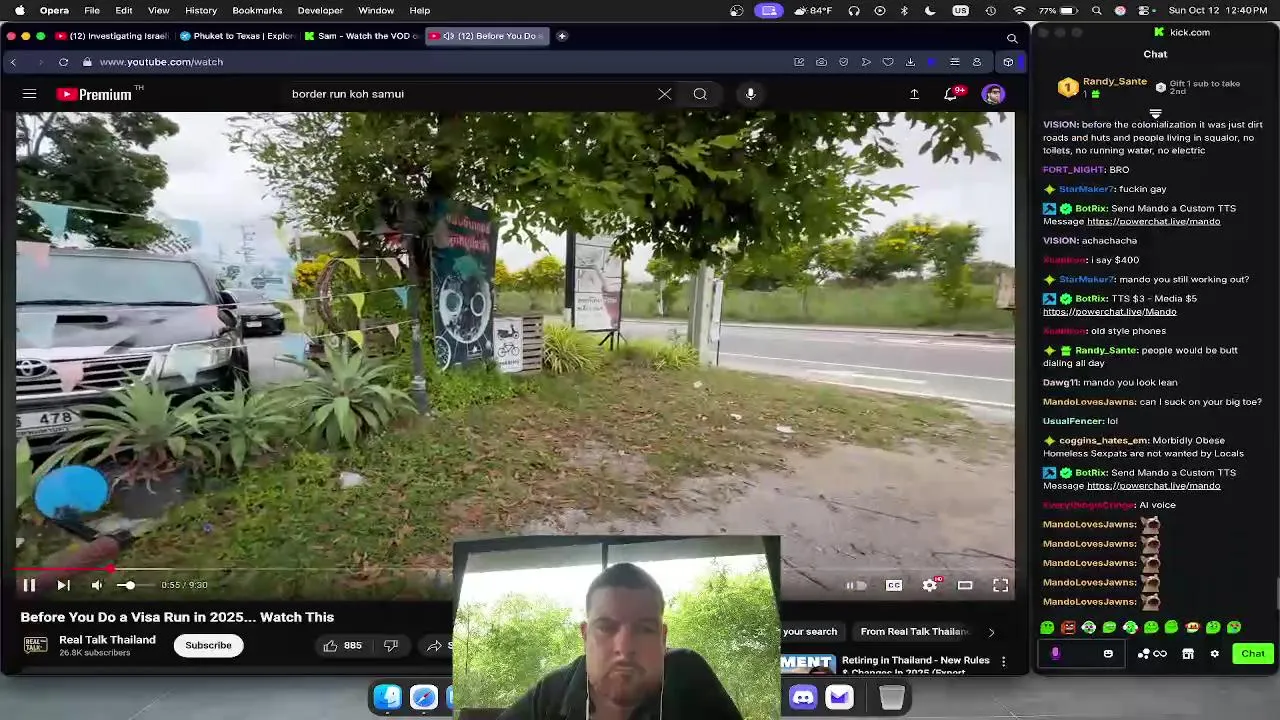1280x720 pixels.
Task: Open Safari from the Dock
Action: (x=424, y=697)
